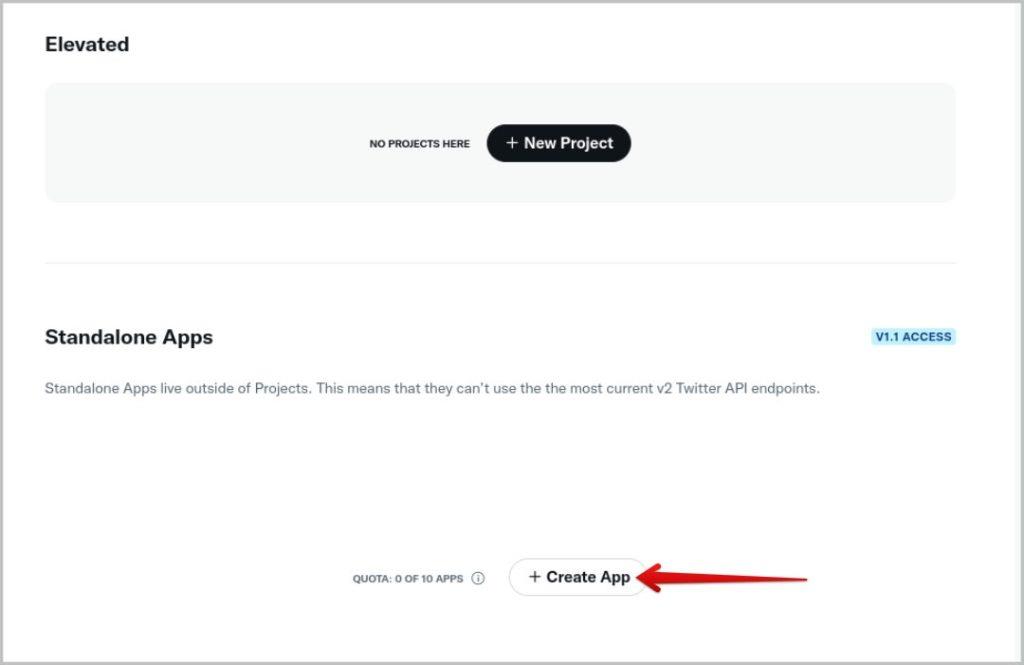Image resolution: width=1024 pixels, height=665 pixels.
Task: Click the plus icon beside Create App
Action: tap(535, 576)
